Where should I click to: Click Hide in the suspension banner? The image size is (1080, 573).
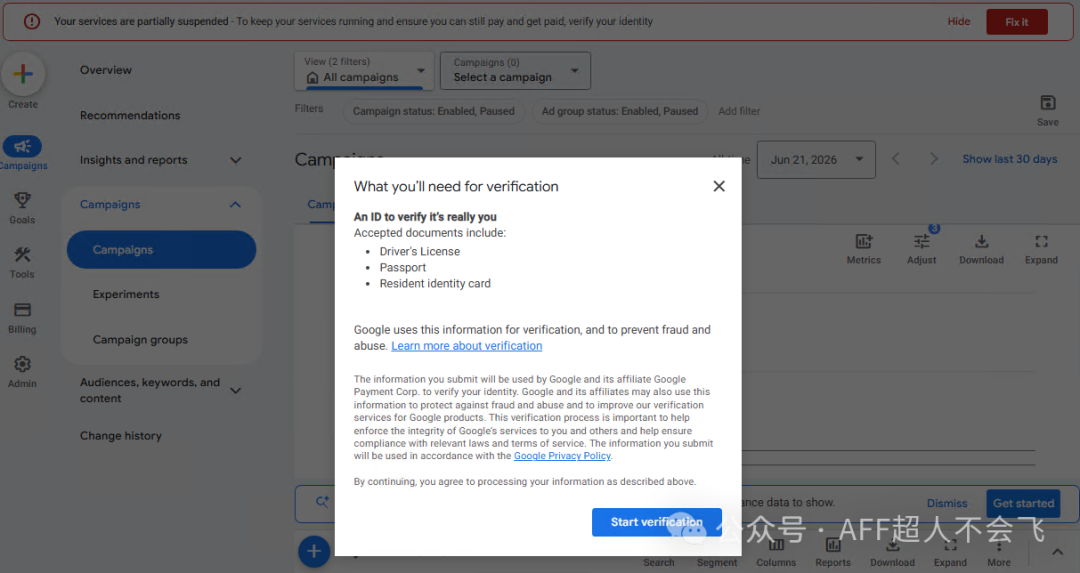point(958,21)
